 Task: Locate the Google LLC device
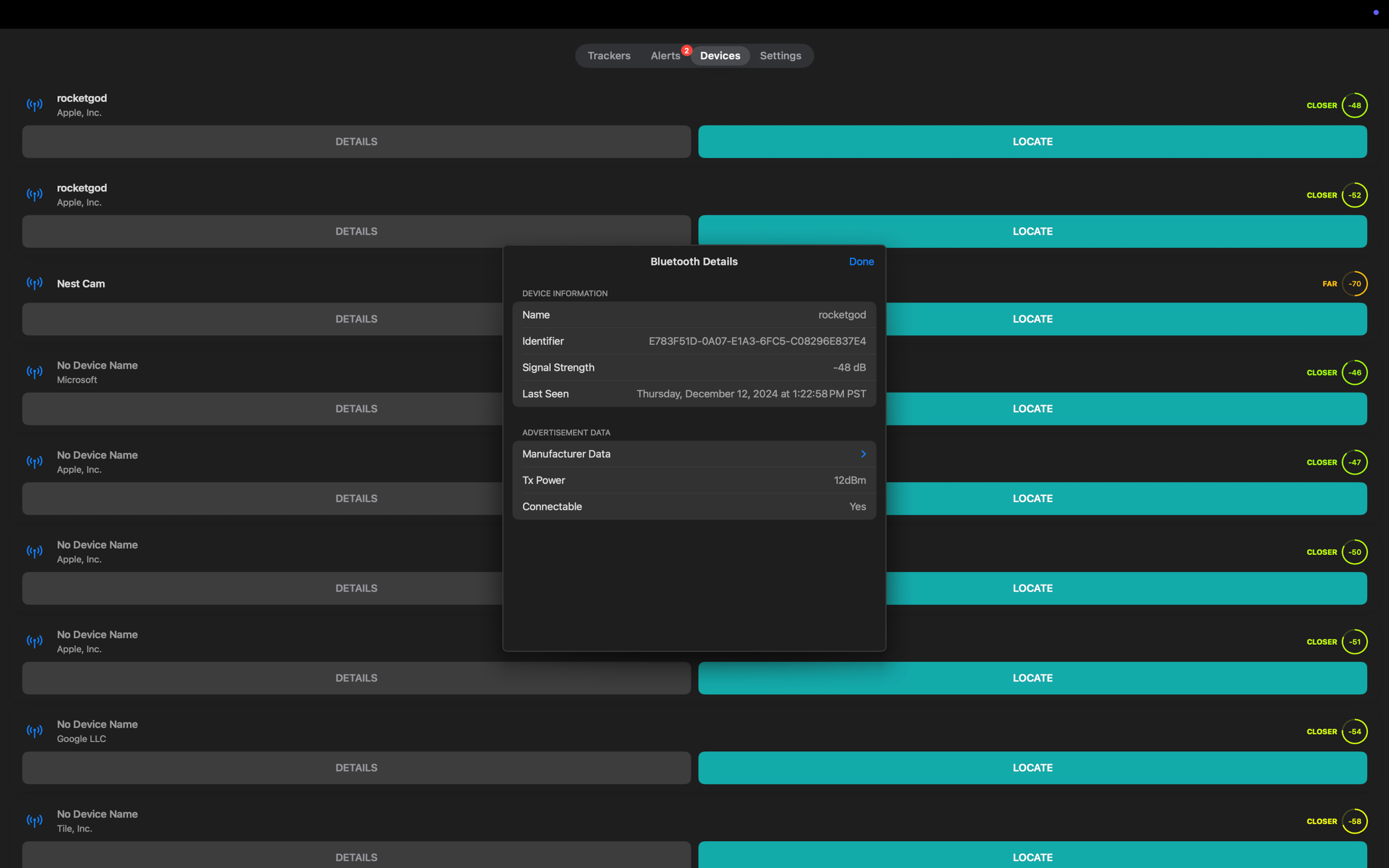(1033, 768)
